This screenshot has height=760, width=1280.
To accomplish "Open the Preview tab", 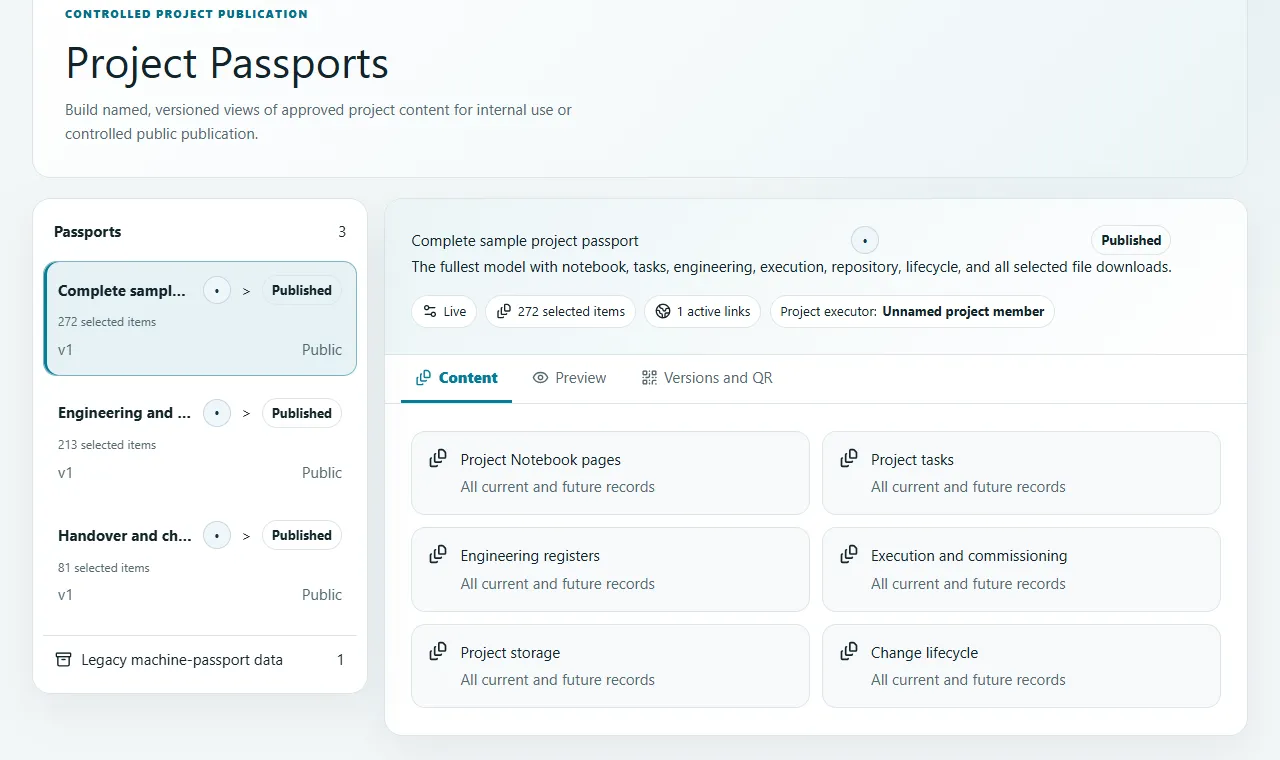I will [x=570, y=378].
